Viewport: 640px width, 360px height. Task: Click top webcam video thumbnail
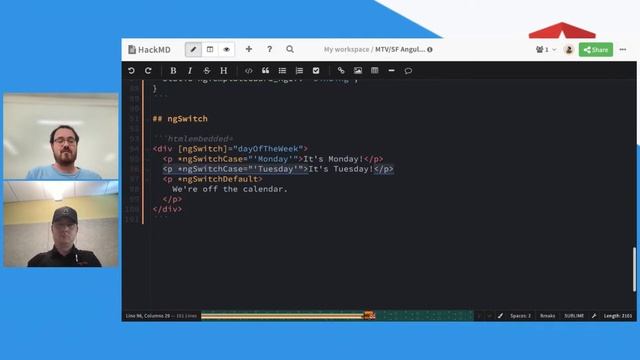tap(61, 136)
